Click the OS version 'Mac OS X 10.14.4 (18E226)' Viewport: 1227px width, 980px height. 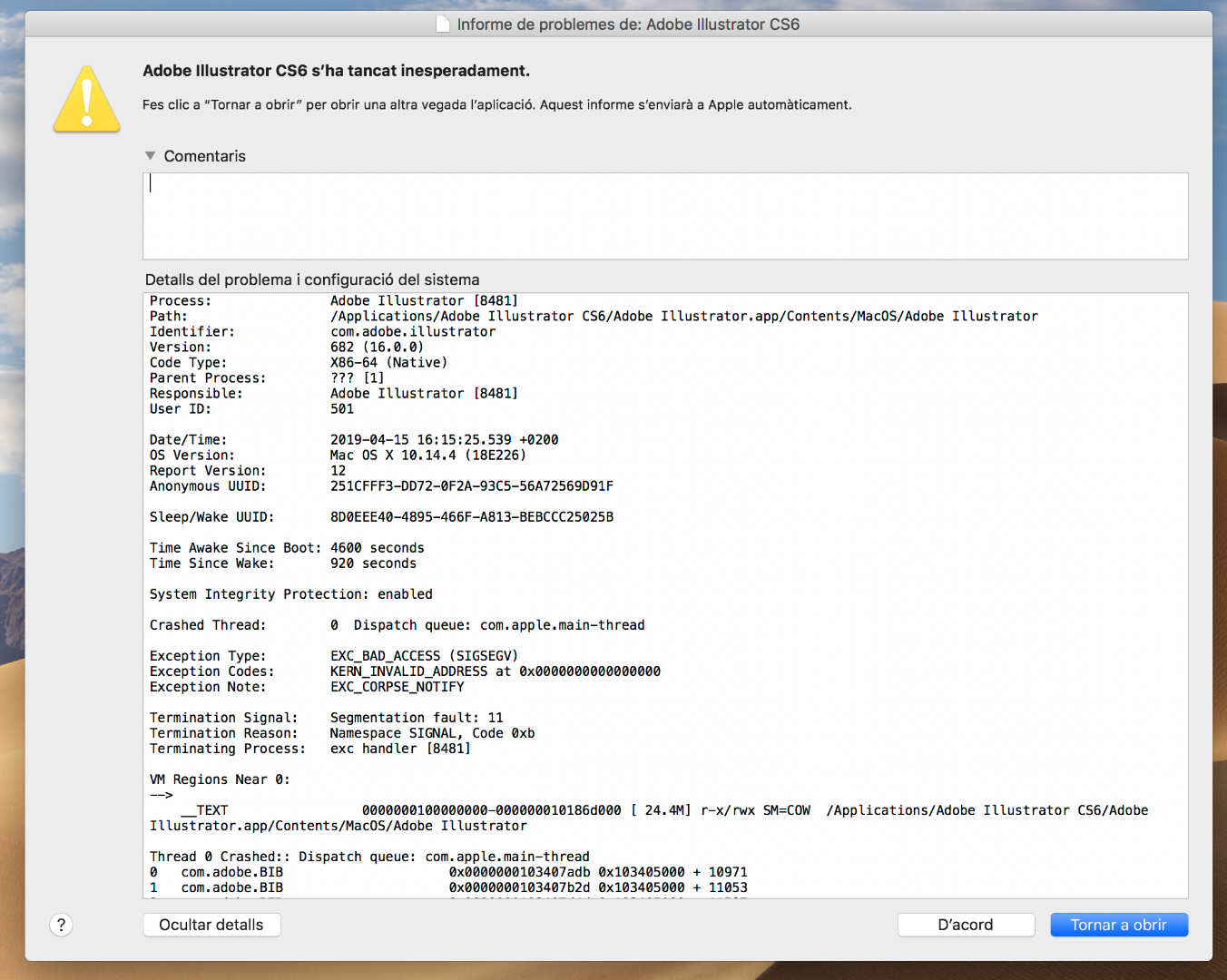click(x=428, y=456)
